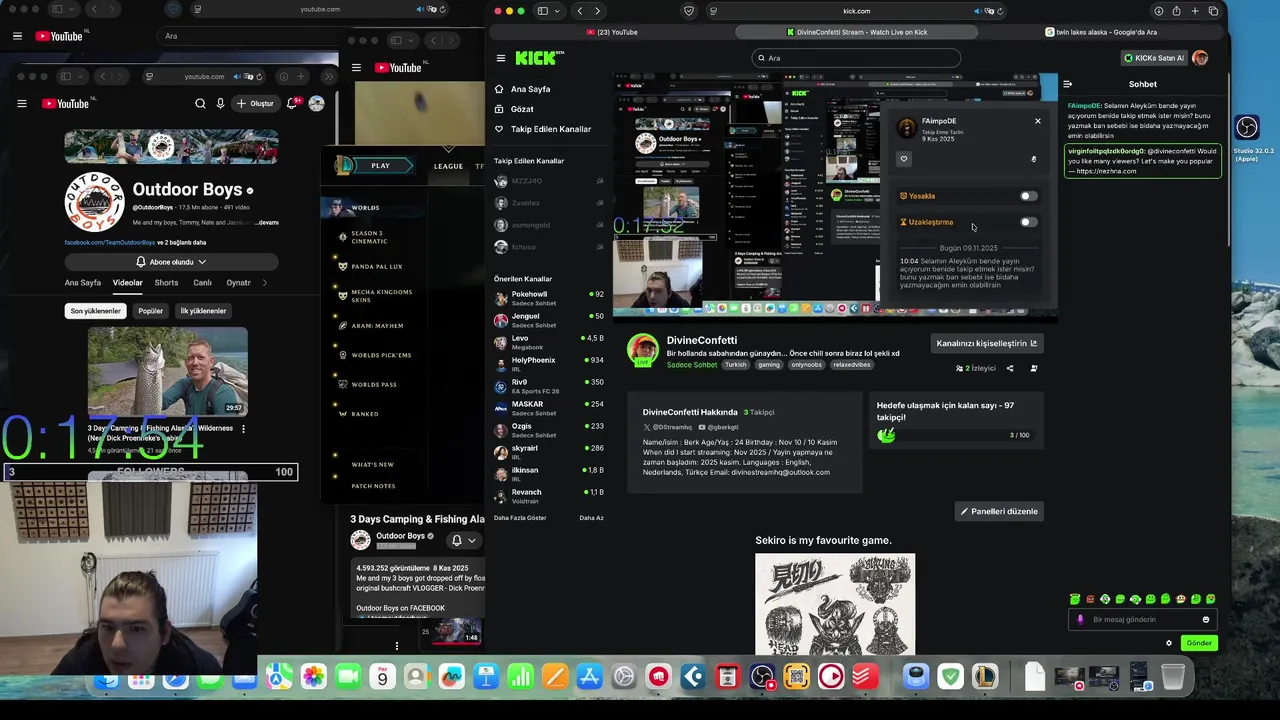Select Videolar tab on Outdoor Boys
The image size is (1280, 720).
(x=127, y=283)
